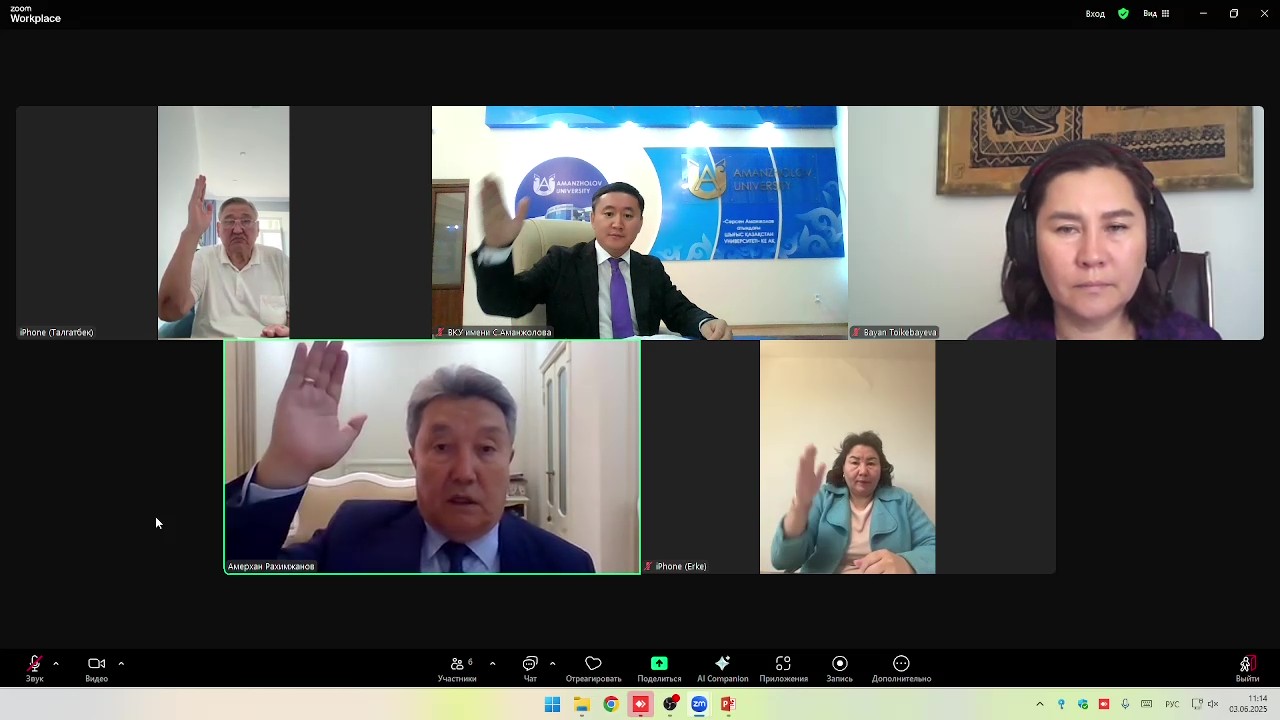Expand audio options arrow next to Звук

tap(56, 664)
